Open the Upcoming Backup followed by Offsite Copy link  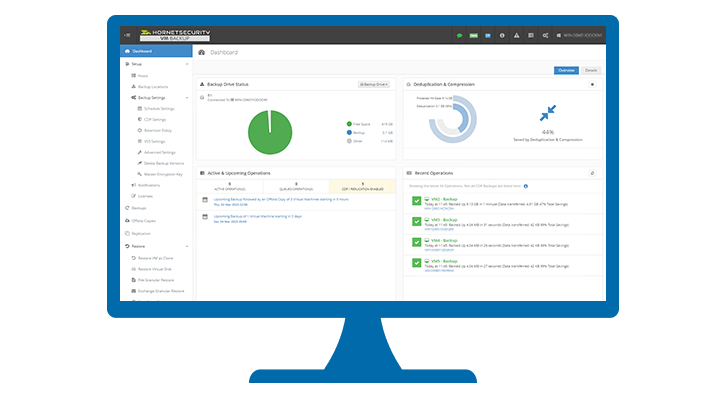click(x=281, y=199)
